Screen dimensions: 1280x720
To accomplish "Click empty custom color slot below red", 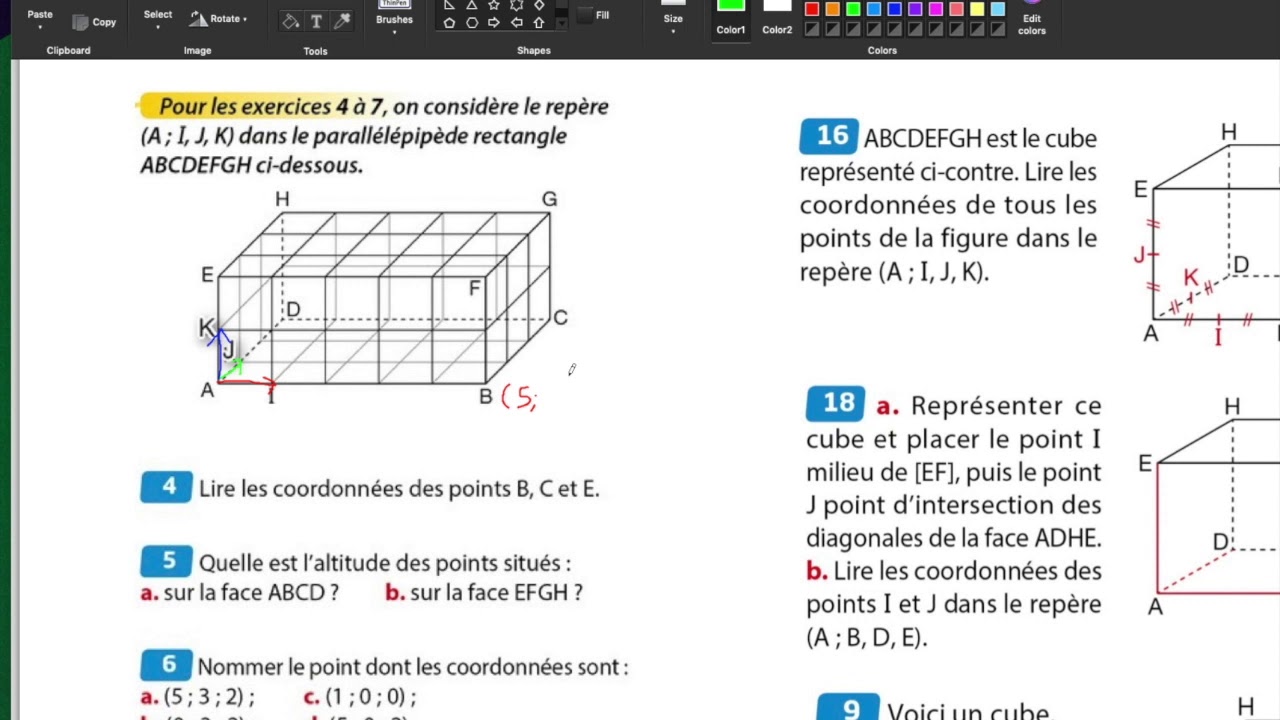I will [x=812, y=29].
